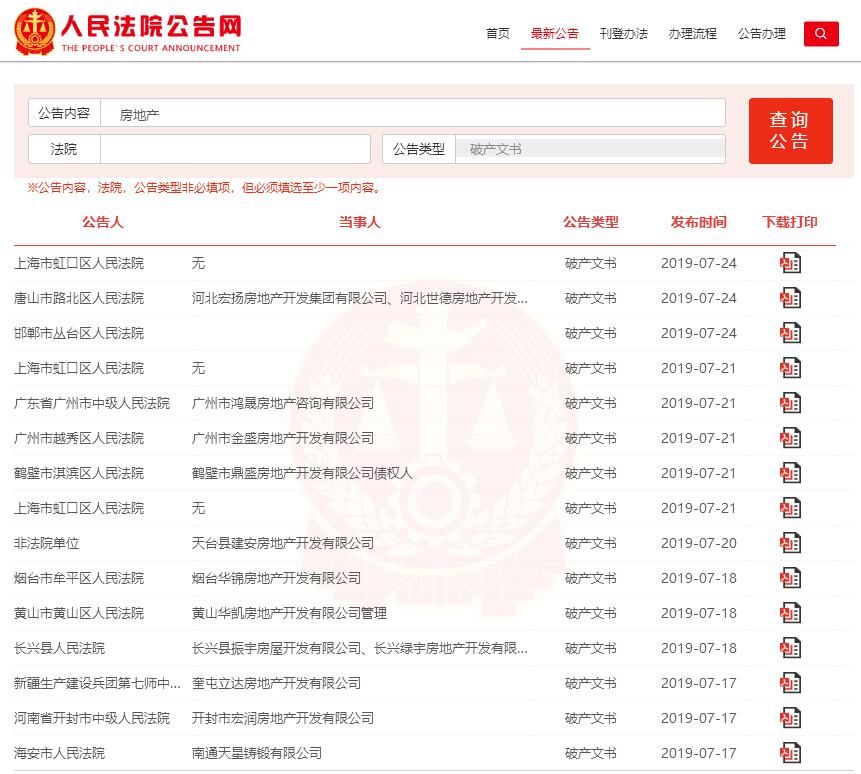Image resolution: width=861 pixels, height=774 pixels.
Task: Click the PDF icon in the 海安市人民法院 row
Action: coord(790,753)
